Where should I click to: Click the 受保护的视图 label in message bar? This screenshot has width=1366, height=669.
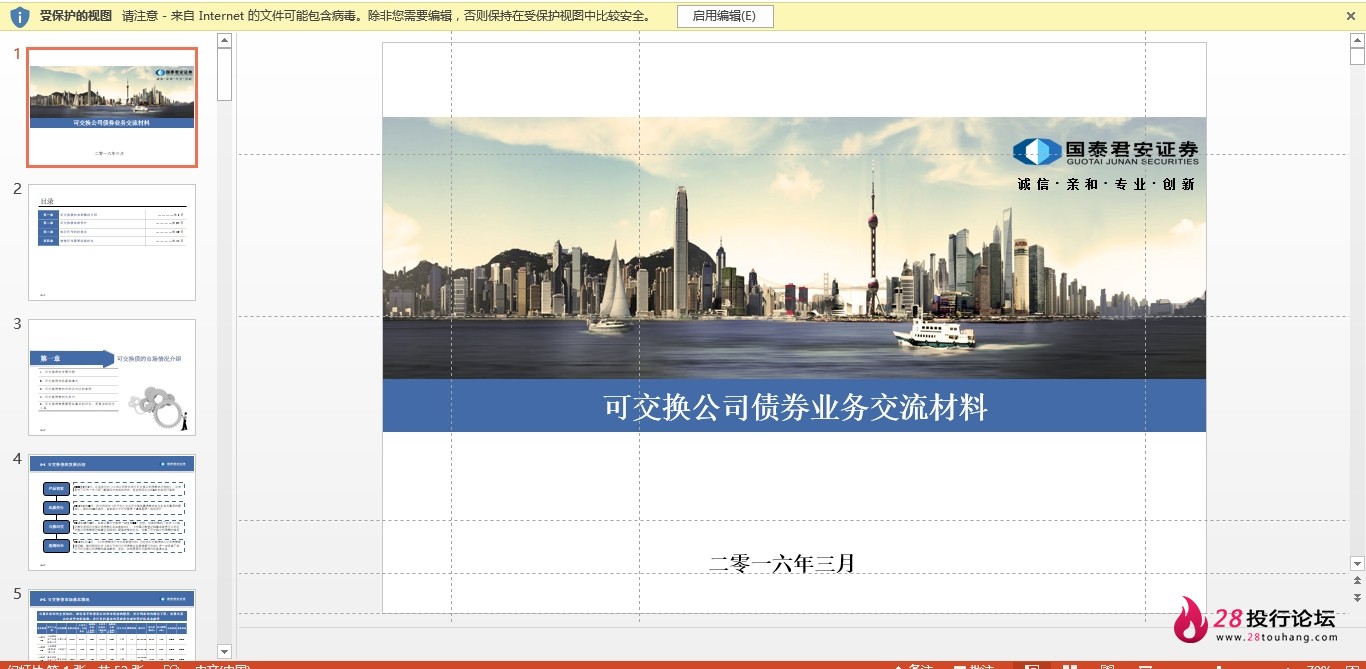click(76, 16)
